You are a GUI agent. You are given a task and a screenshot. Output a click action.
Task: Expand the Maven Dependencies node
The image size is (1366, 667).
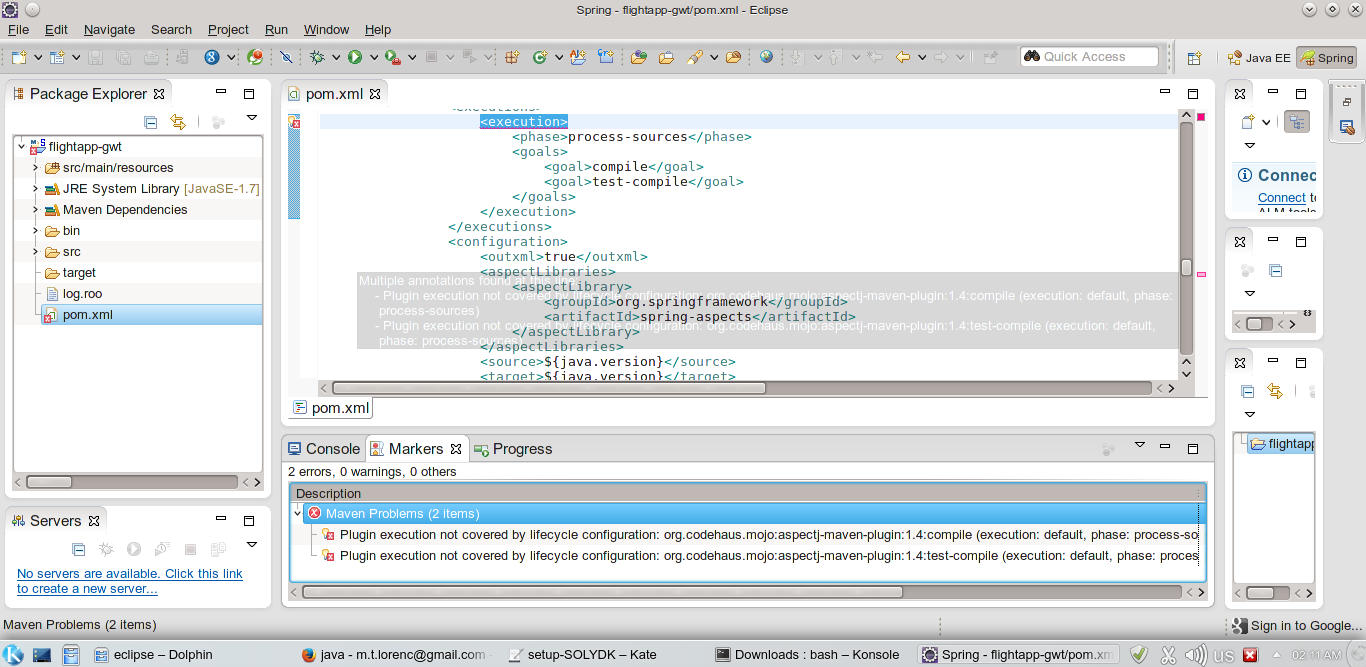point(35,210)
